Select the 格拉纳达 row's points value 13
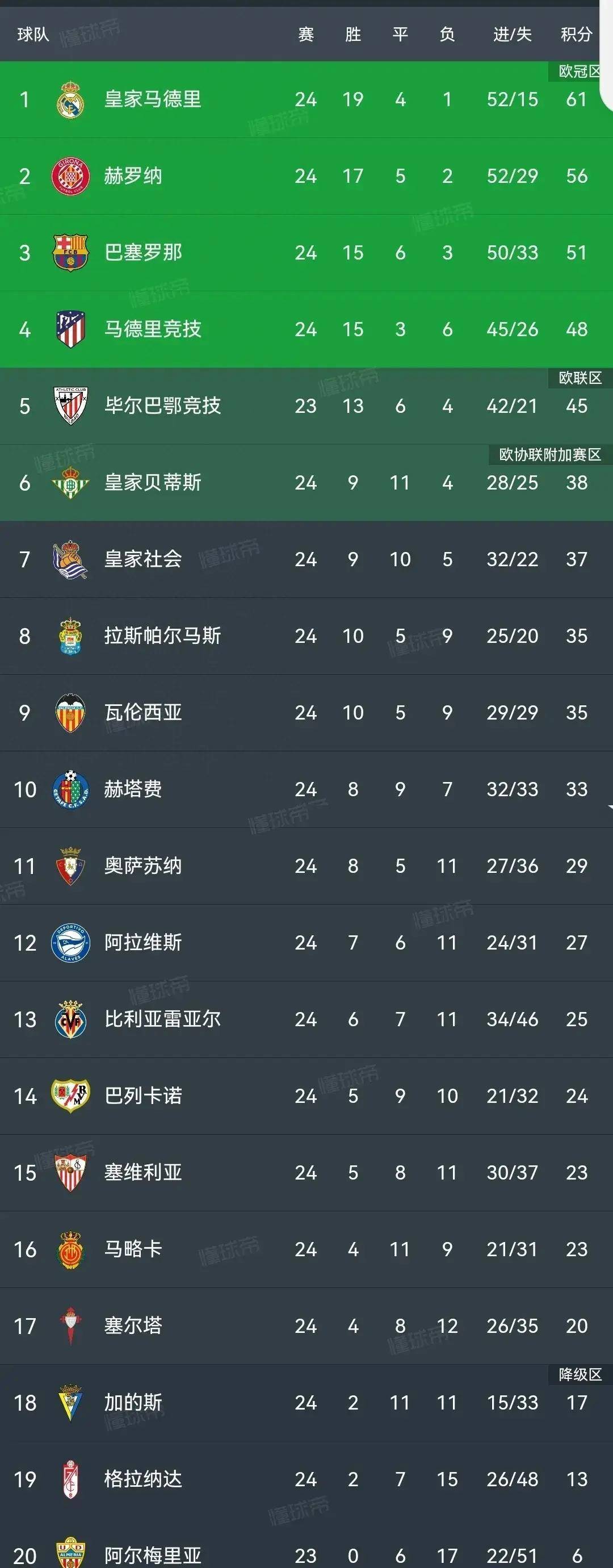The width and height of the screenshot is (613, 1568). pyautogui.click(x=577, y=1479)
